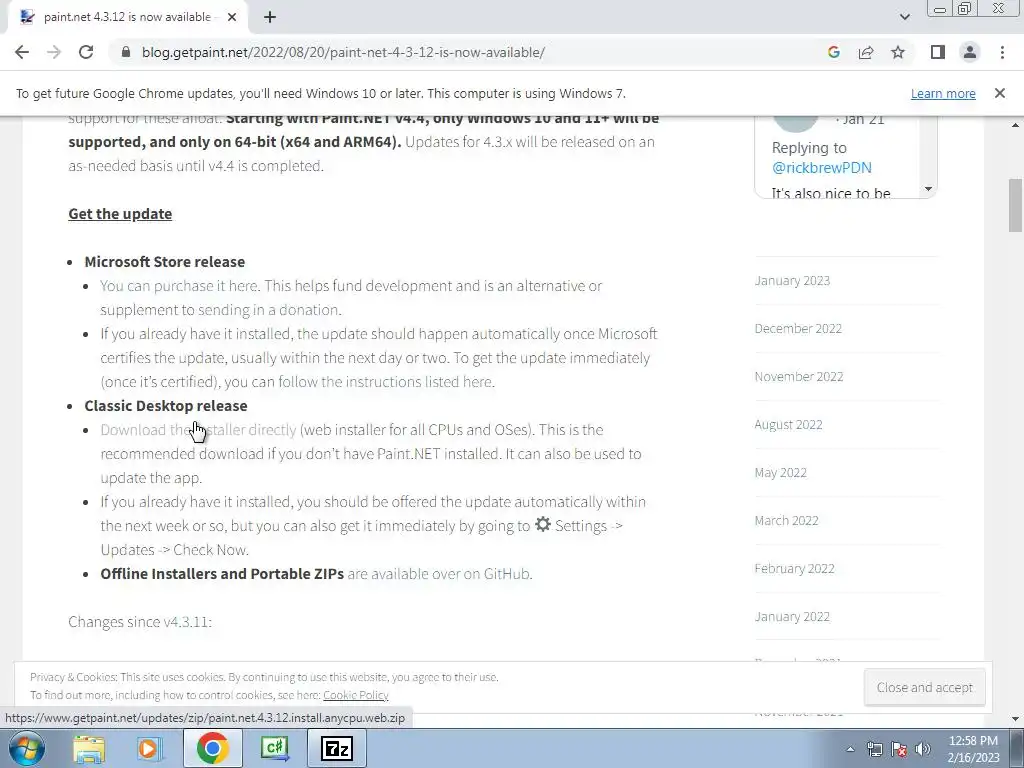Select the paint.net 4.3.12 tab
Viewport: 1024px width, 768px height.
coord(127,18)
